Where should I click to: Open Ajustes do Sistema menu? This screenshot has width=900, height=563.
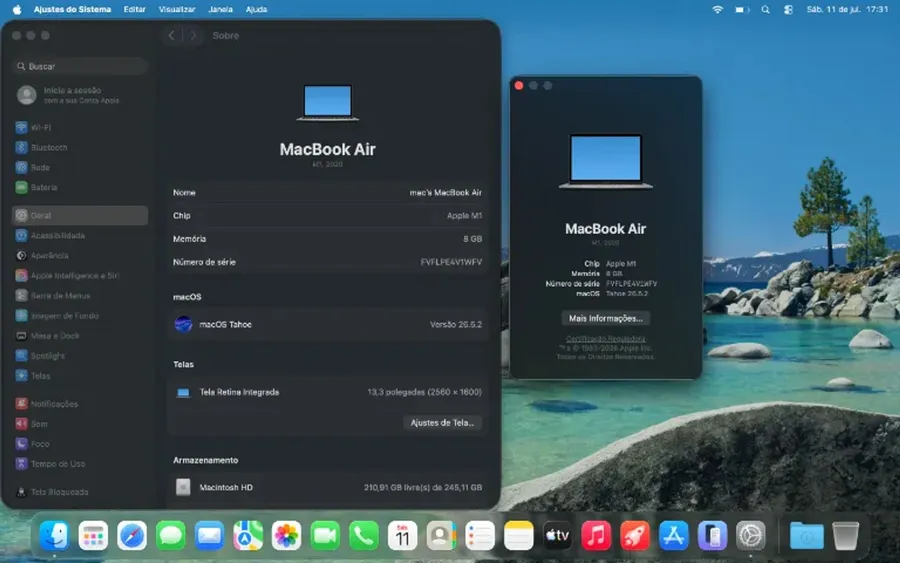click(x=72, y=9)
